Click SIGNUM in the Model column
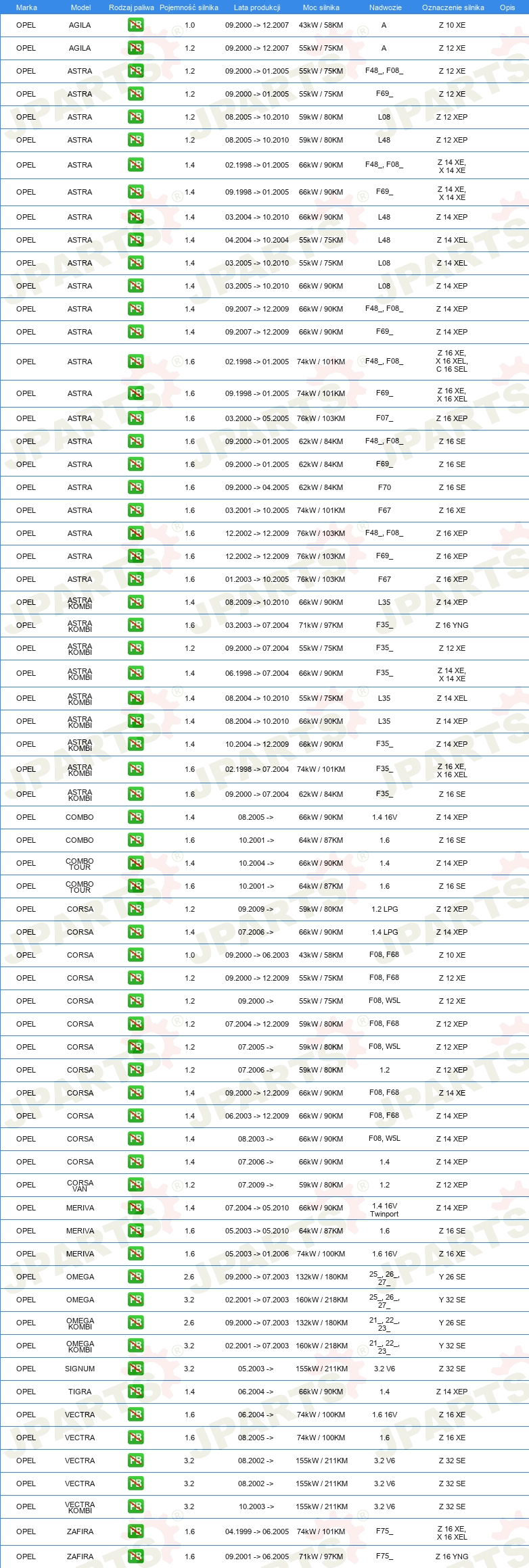This screenshot has height=1568, width=529. click(80, 1369)
